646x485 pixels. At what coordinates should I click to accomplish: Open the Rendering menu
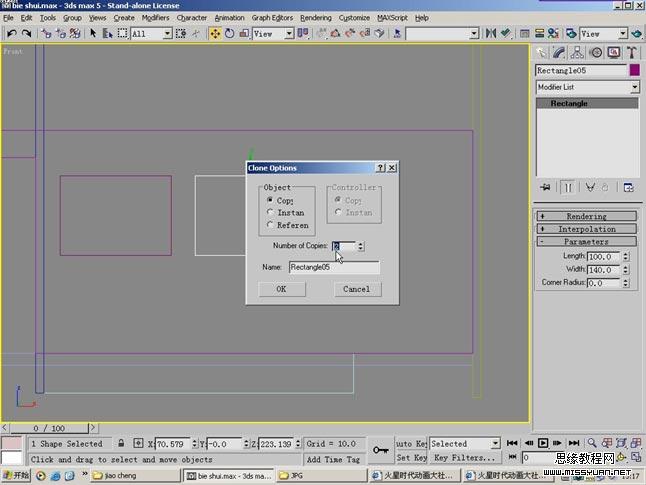point(315,18)
